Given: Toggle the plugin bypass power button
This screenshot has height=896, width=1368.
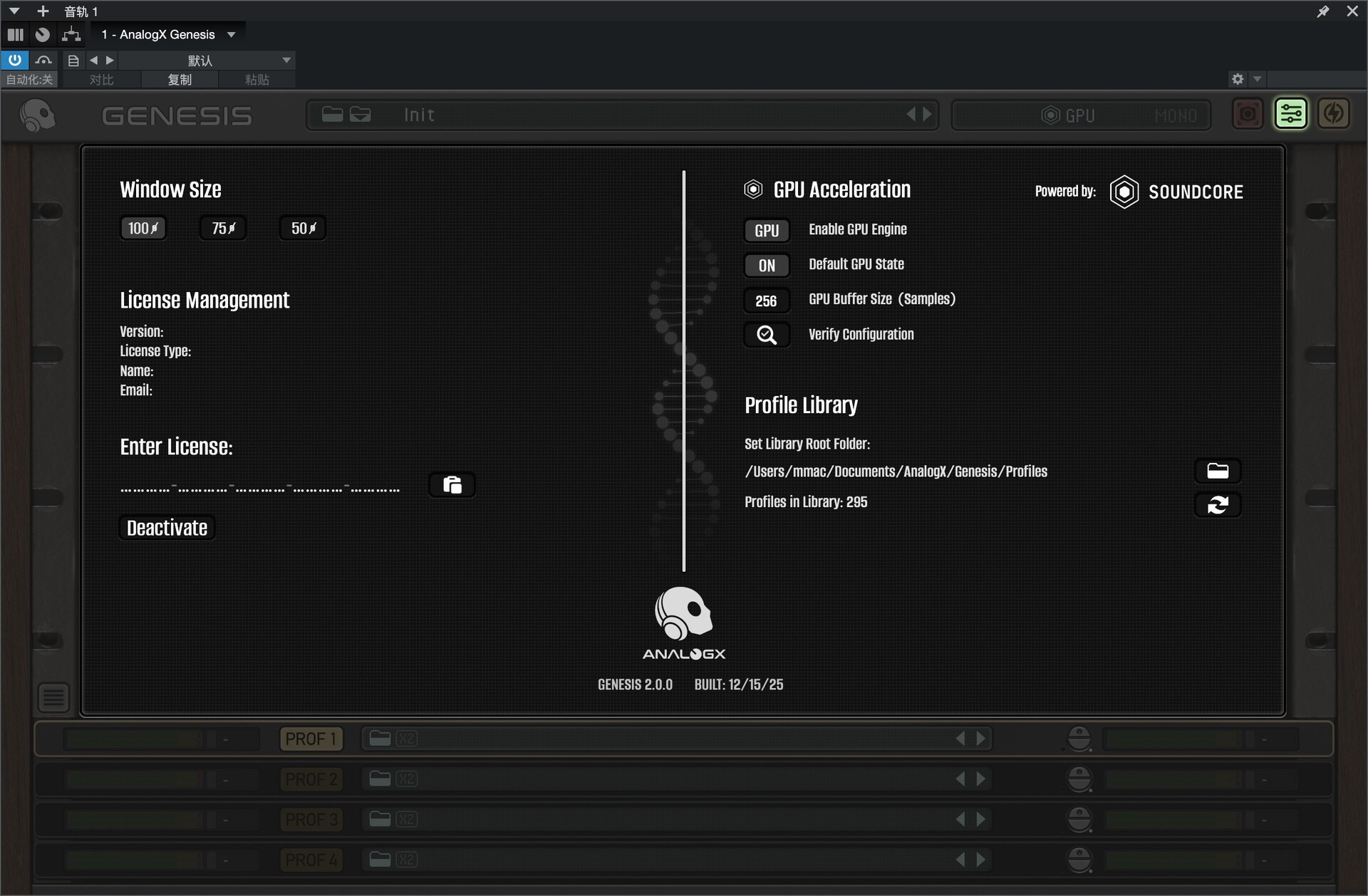Looking at the screenshot, I should (x=14, y=60).
